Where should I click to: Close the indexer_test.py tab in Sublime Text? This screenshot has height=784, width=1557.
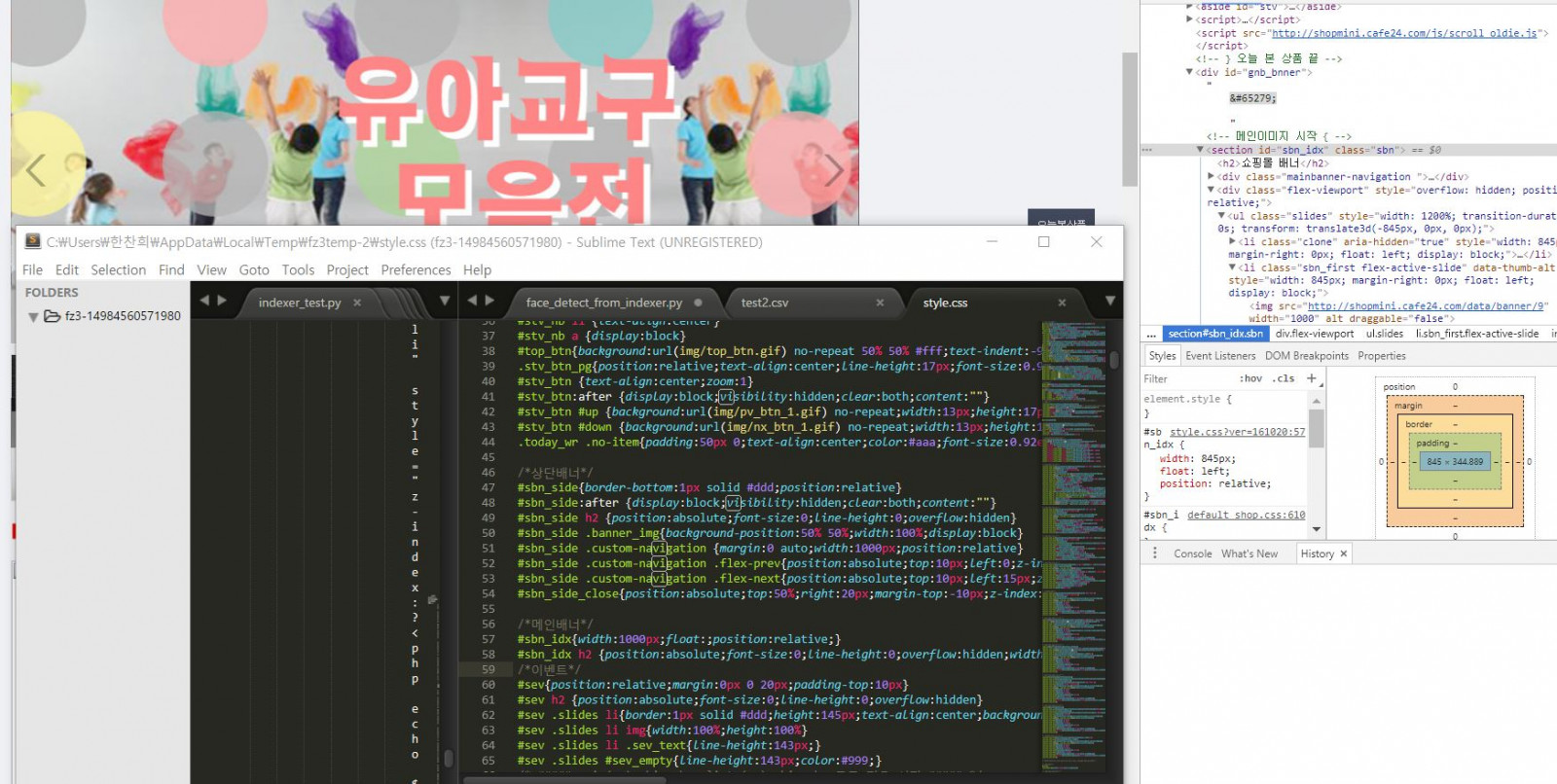pos(357,303)
